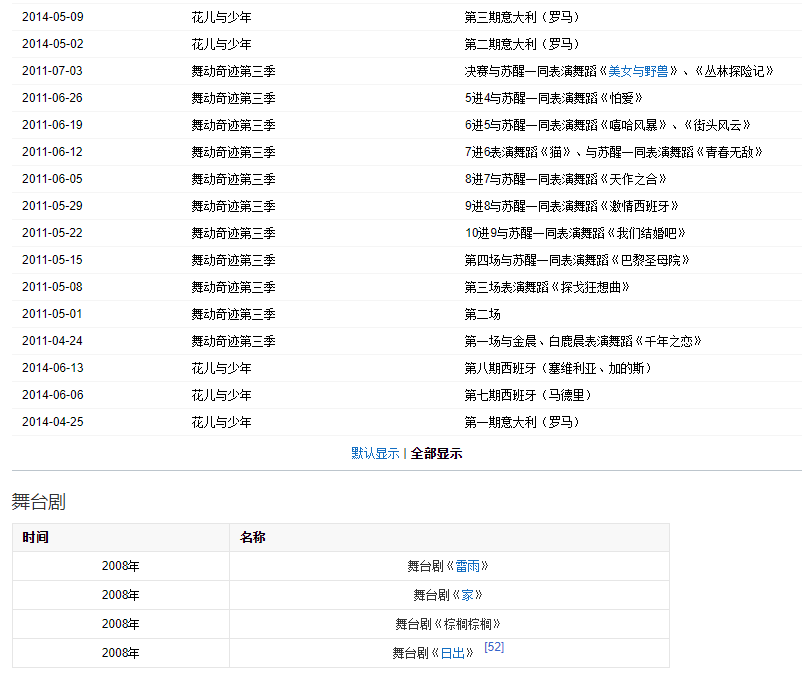This screenshot has width=807, height=678.
Task: Click the 第七期西班牙(马德里) entry
Action: click(x=528, y=395)
